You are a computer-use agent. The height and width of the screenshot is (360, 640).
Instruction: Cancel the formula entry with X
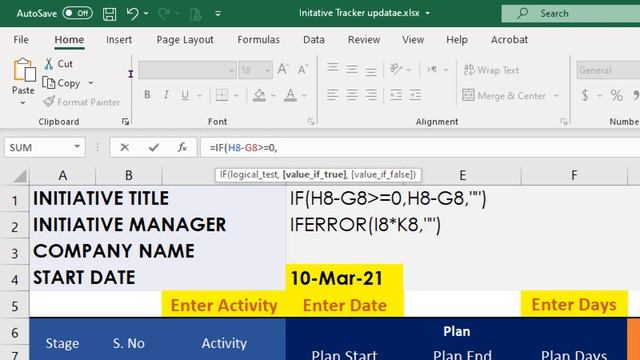(x=124, y=147)
